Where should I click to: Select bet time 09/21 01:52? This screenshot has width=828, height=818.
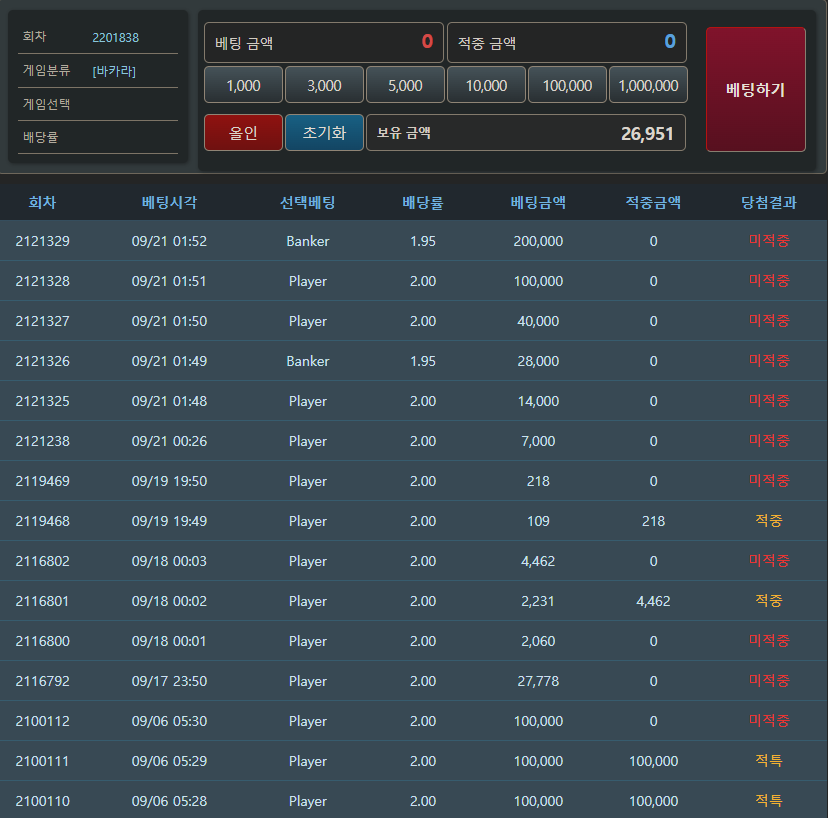point(169,241)
